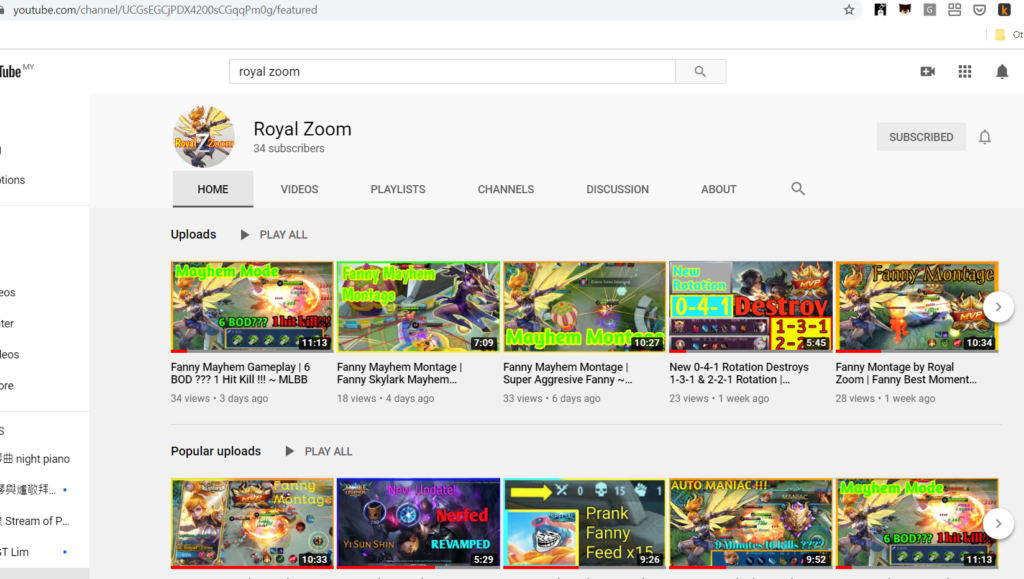This screenshot has height=579, width=1024.
Task: Switch to the Home tab
Action: [213, 189]
